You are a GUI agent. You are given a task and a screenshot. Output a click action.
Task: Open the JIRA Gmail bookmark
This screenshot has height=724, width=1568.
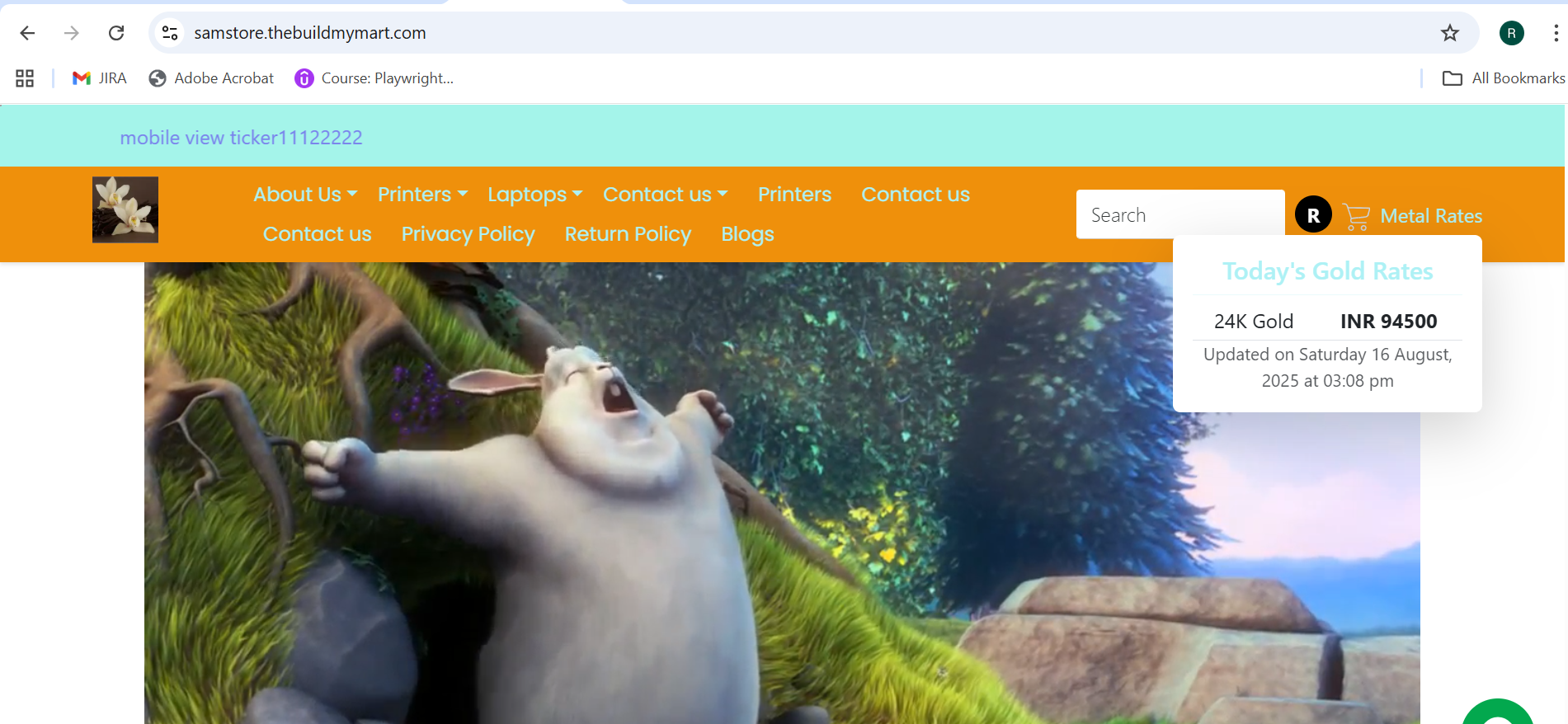[100, 78]
